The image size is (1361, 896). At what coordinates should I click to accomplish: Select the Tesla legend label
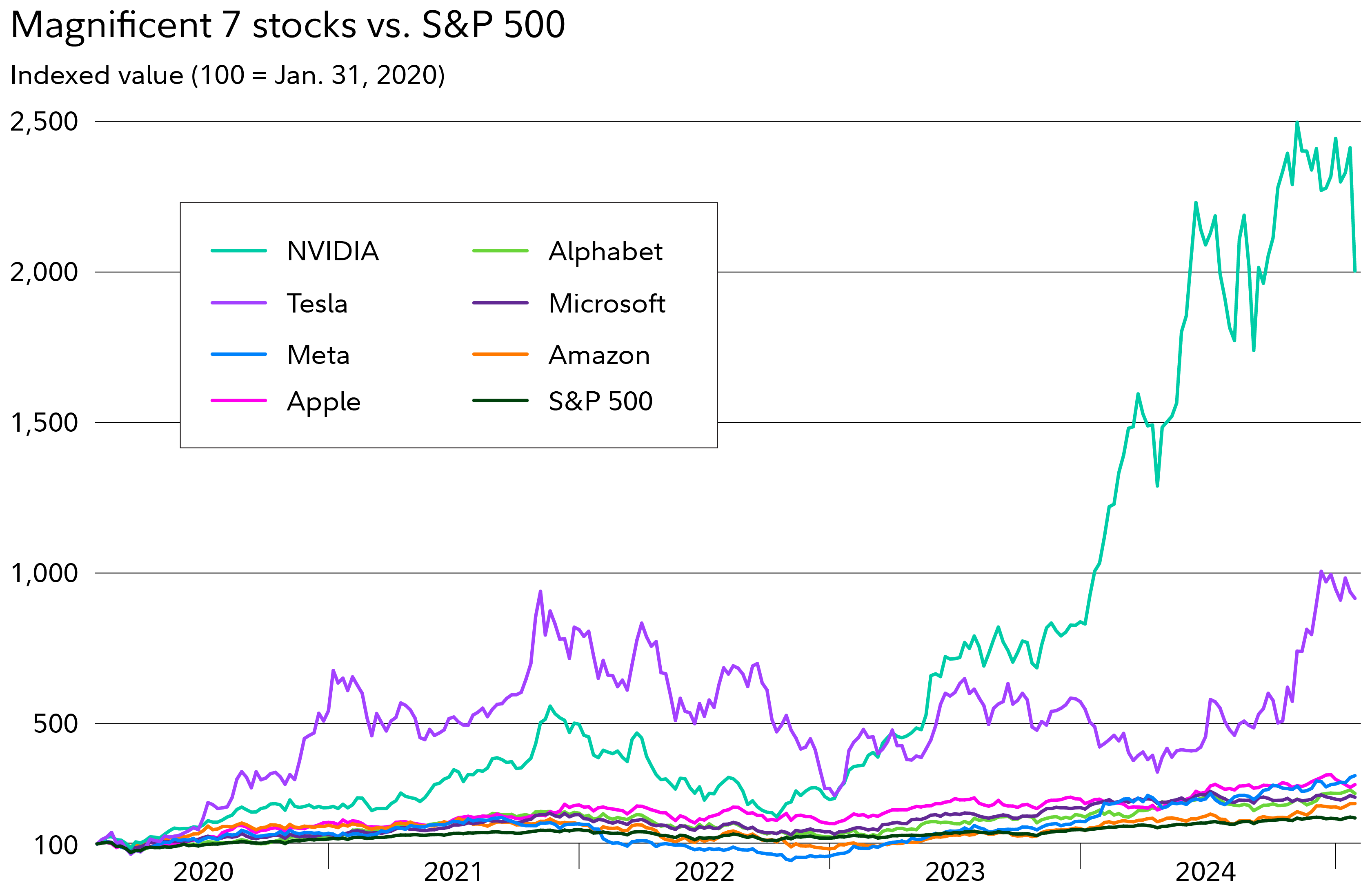(317, 304)
